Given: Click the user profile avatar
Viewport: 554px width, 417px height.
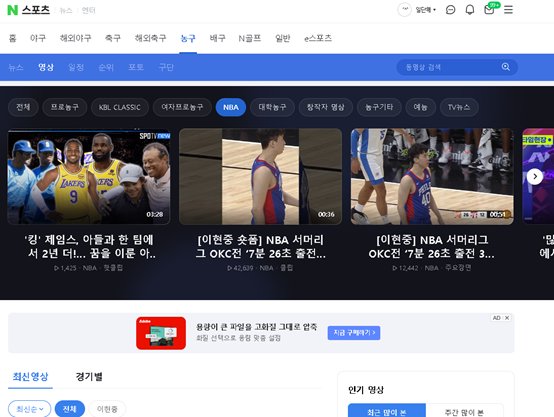Looking at the screenshot, I should (405, 10).
